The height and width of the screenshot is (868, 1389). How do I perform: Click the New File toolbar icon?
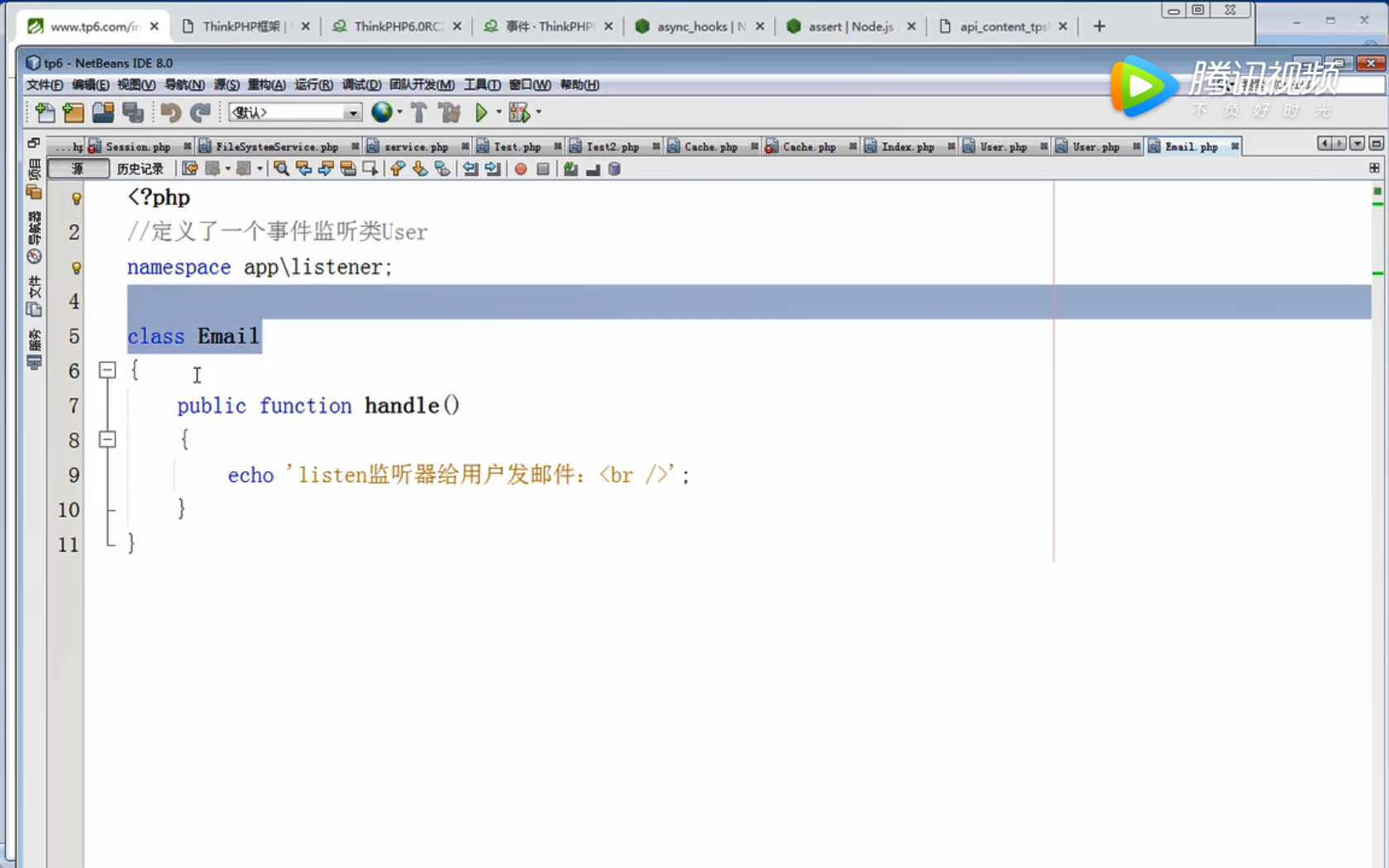45,112
